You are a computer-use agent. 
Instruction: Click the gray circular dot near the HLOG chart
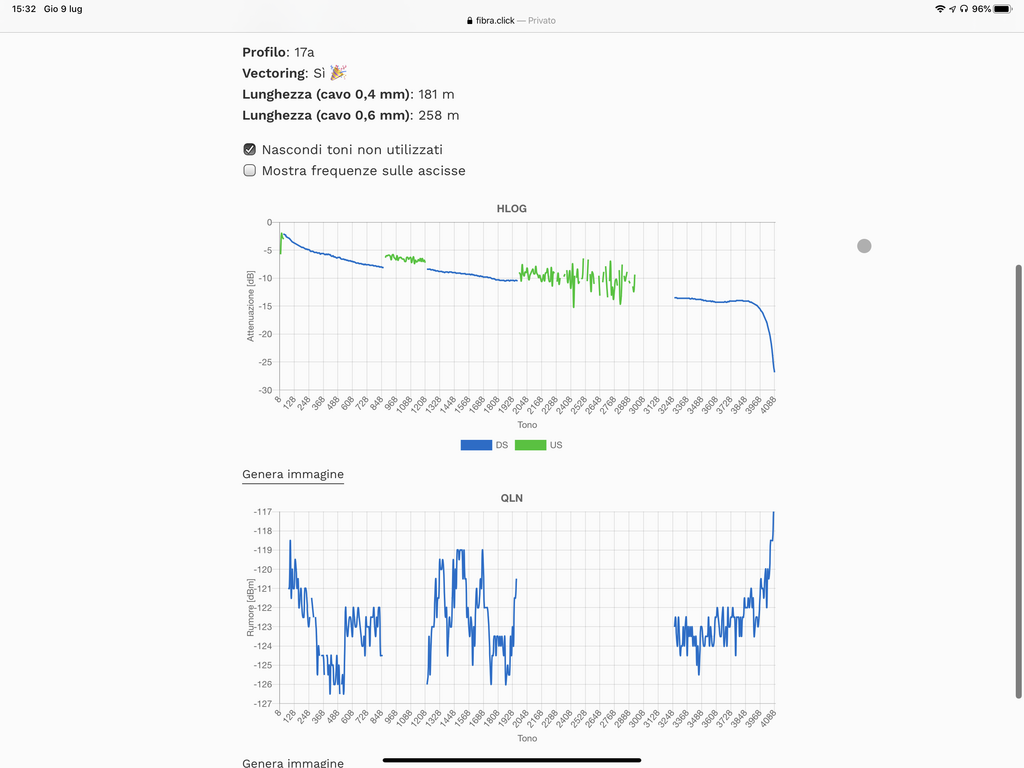[x=864, y=246]
